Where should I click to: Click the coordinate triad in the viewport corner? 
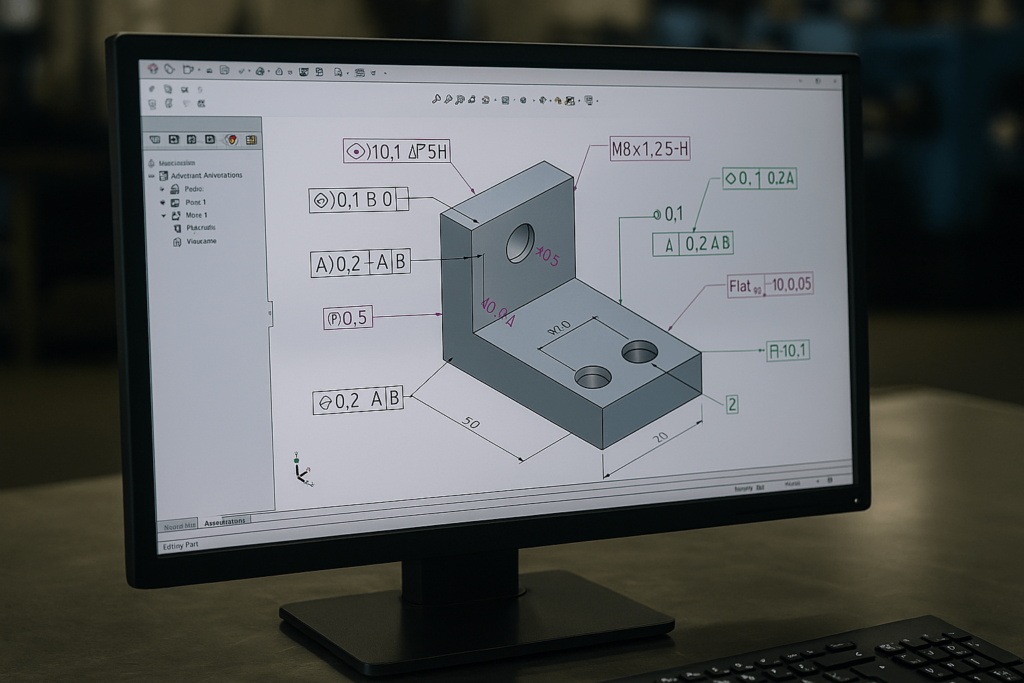point(303,470)
